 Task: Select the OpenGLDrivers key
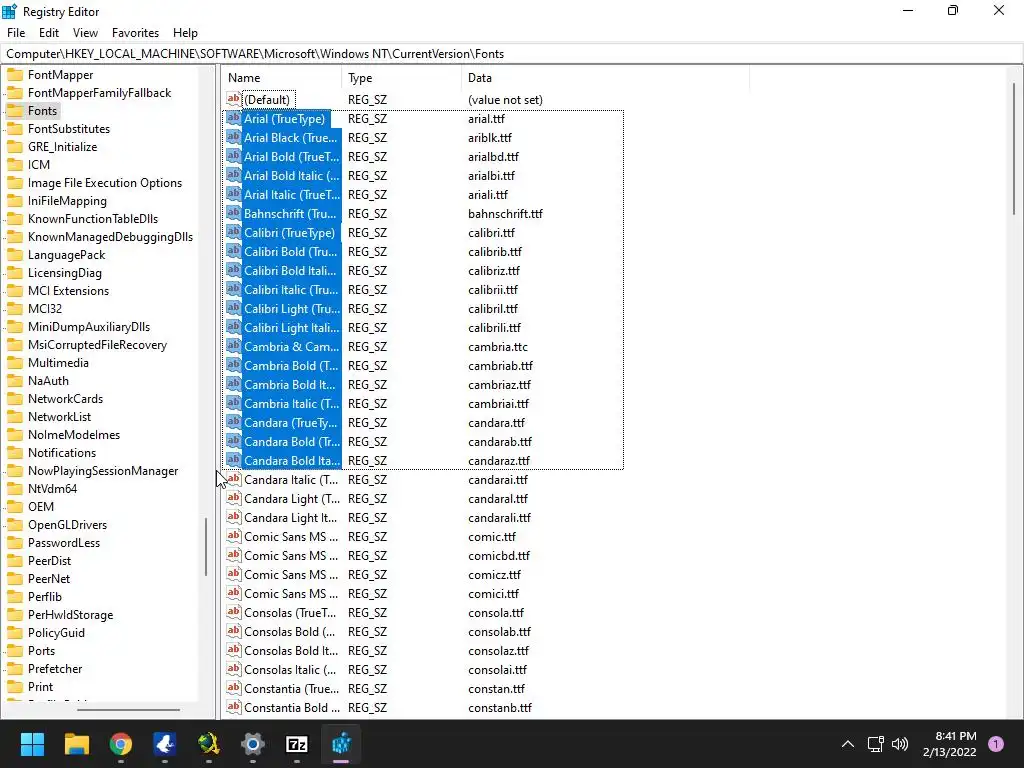[67, 524]
